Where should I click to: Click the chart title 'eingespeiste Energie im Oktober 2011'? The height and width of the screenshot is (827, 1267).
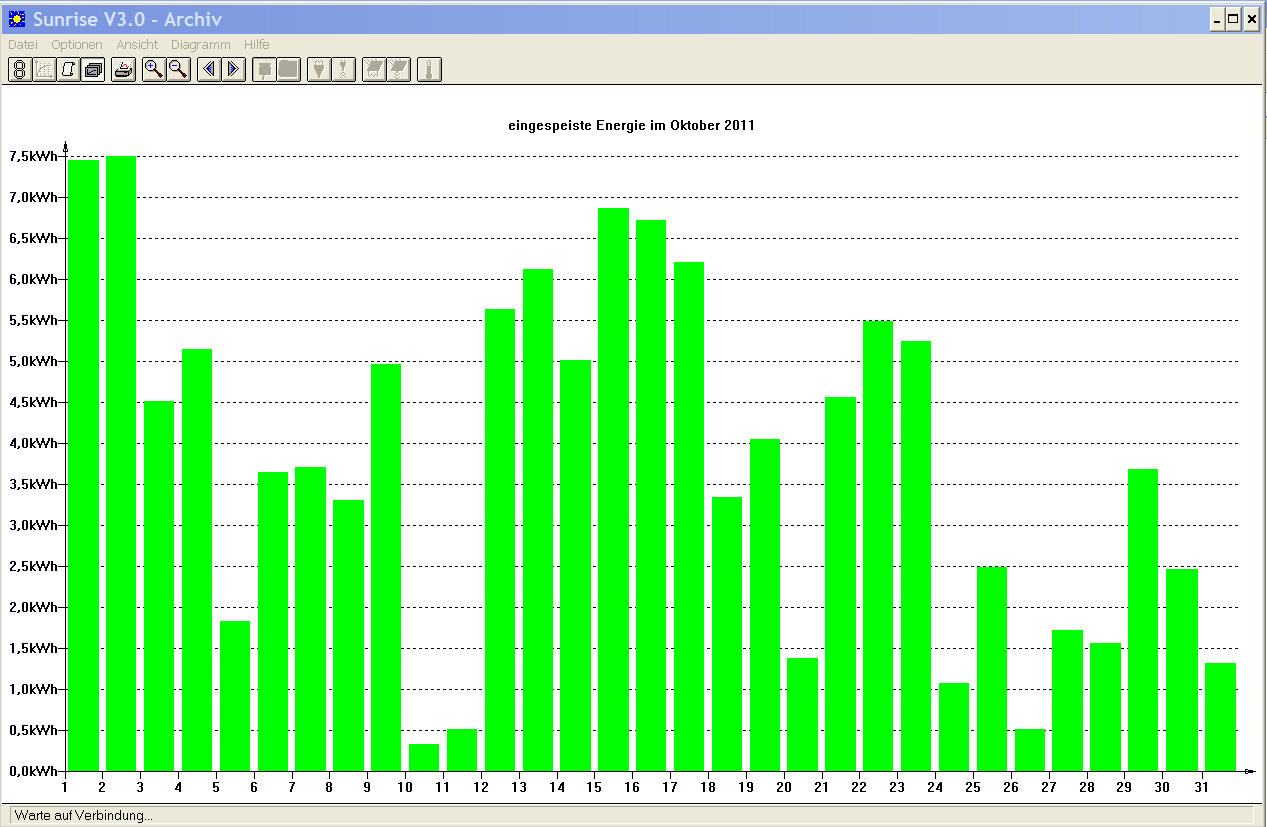tap(632, 126)
